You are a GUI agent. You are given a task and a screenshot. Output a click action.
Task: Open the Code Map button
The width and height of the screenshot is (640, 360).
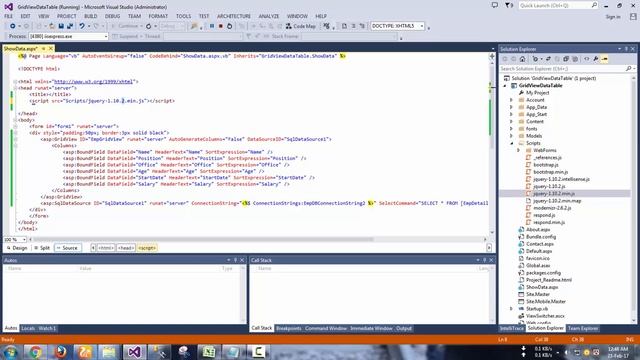(x=301, y=26)
